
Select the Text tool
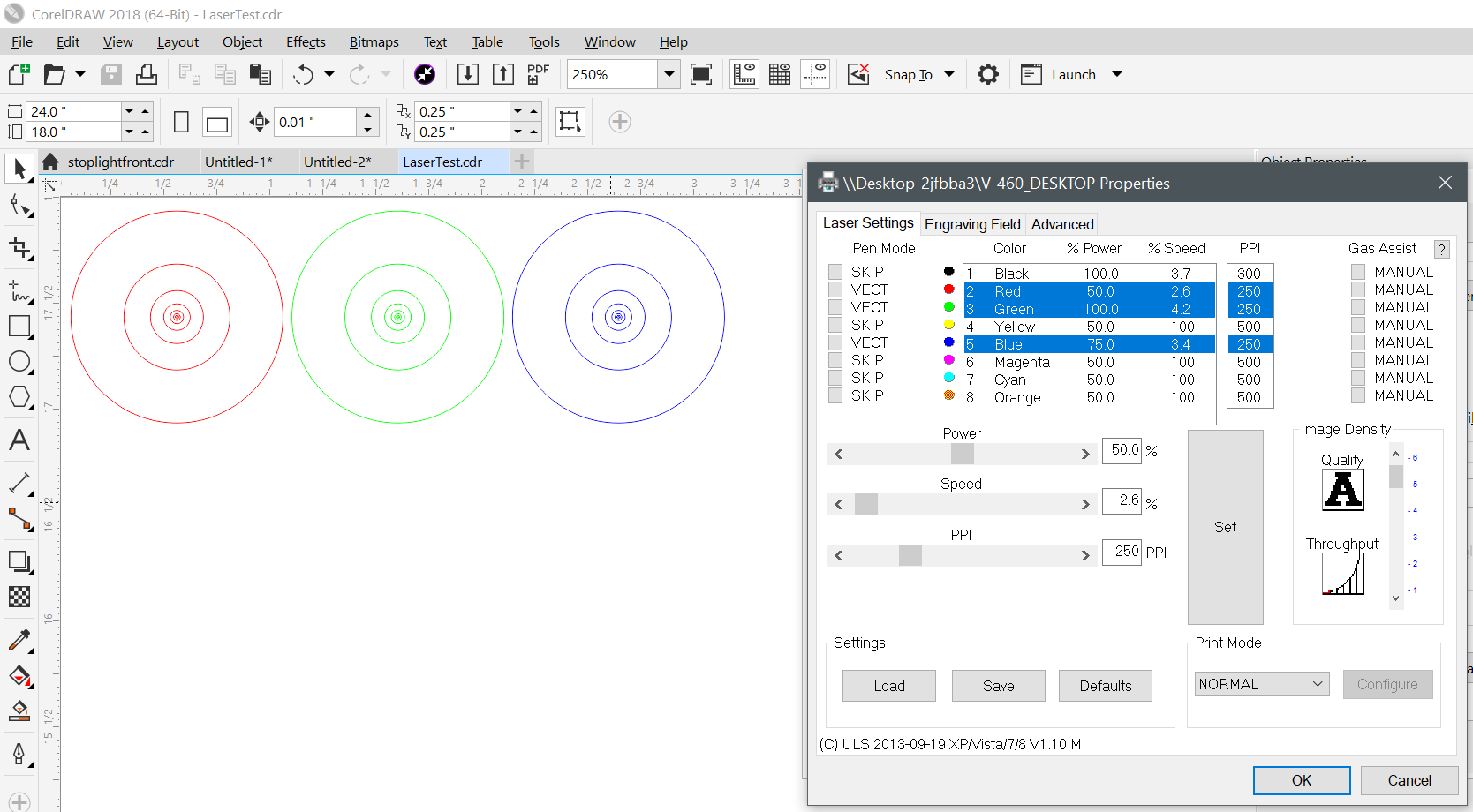pyautogui.click(x=19, y=440)
